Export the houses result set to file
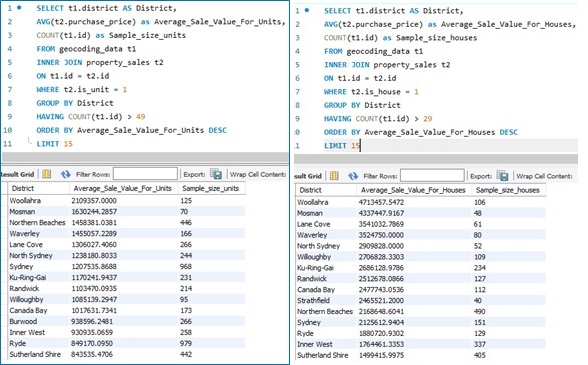This screenshot has width=588, height=365. [502, 176]
